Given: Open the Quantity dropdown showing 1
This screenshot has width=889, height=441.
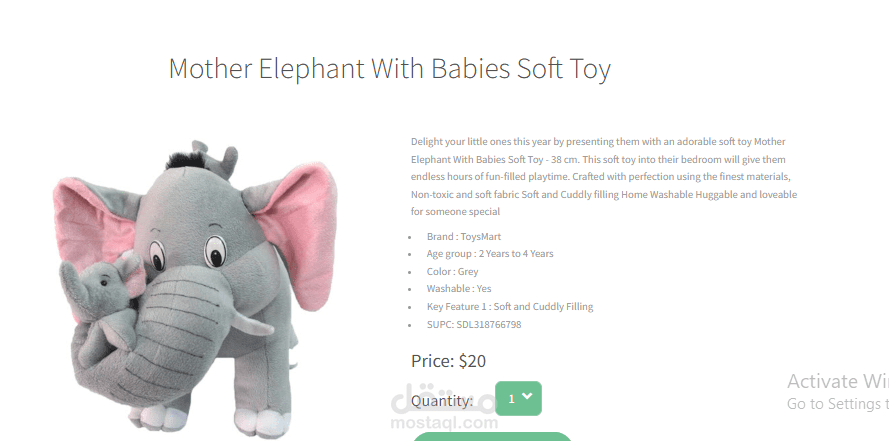Looking at the screenshot, I should [518, 398].
